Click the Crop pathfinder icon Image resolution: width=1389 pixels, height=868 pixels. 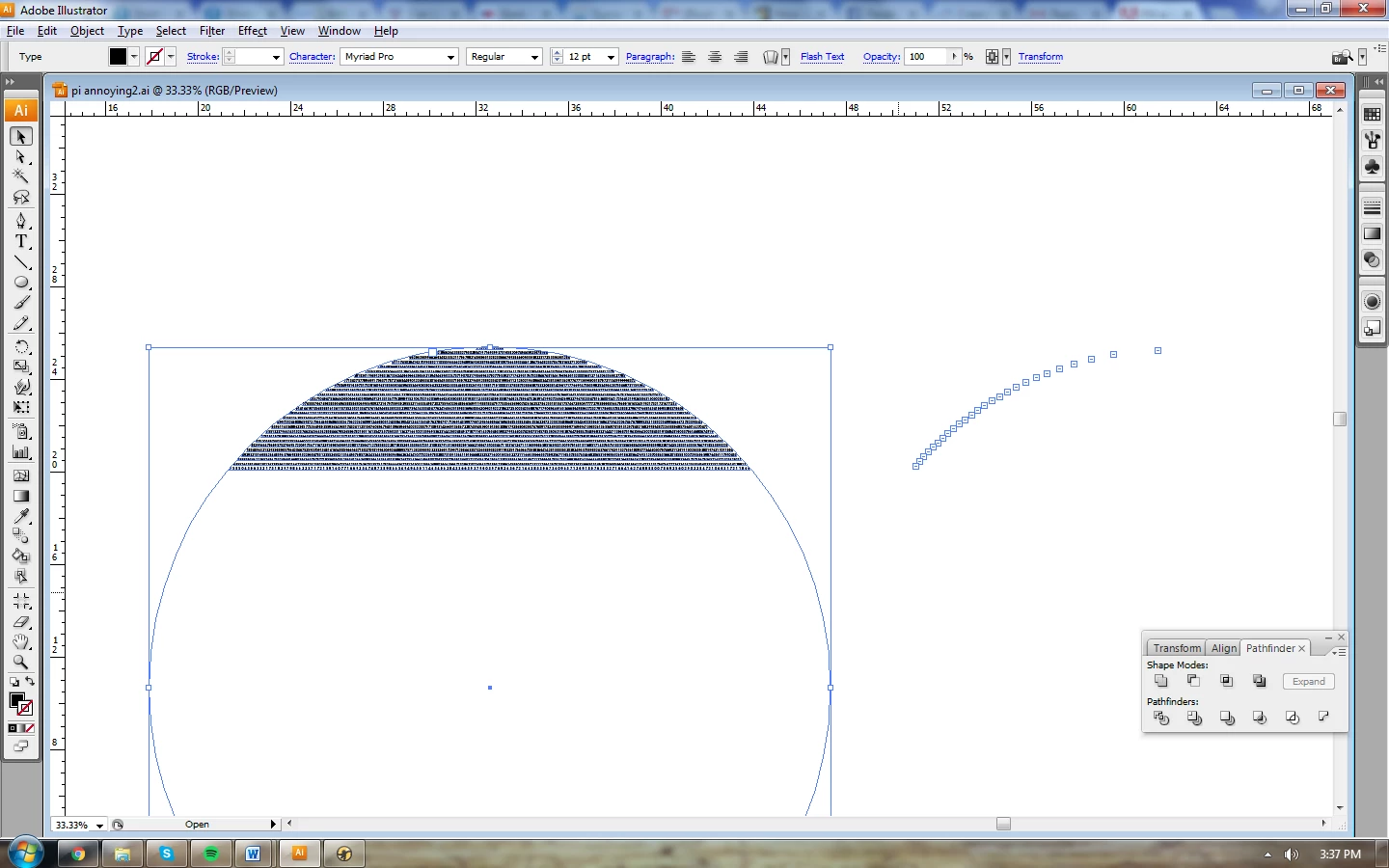pyautogui.click(x=1260, y=718)
